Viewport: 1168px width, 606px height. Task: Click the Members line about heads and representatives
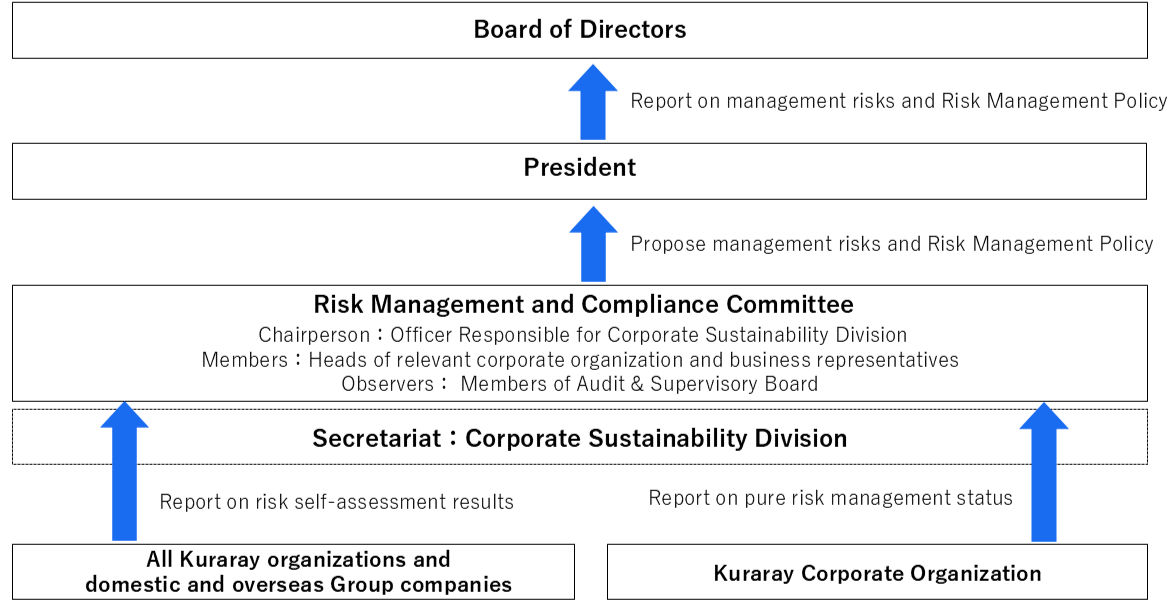click(x=580, y=359)
